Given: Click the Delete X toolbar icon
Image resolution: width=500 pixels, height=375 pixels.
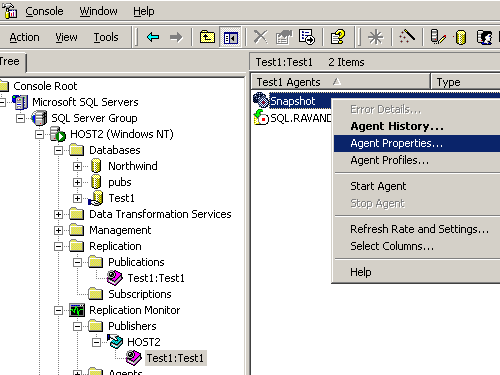Looking at the screenshot, I should point(260,37).
